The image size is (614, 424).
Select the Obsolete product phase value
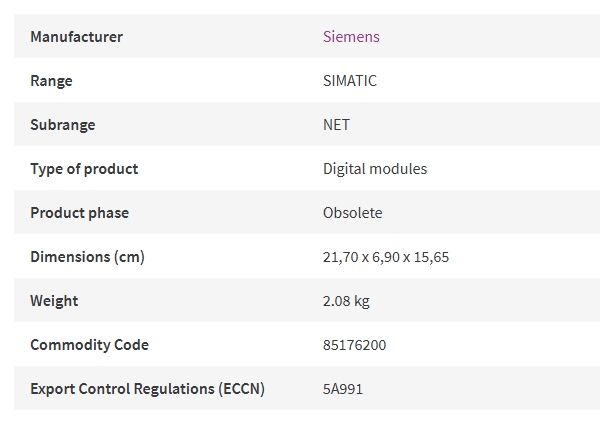click(352, 213)
